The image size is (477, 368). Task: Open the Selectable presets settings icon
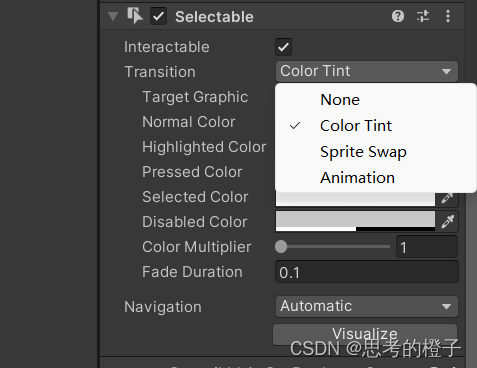pos(423,16)
